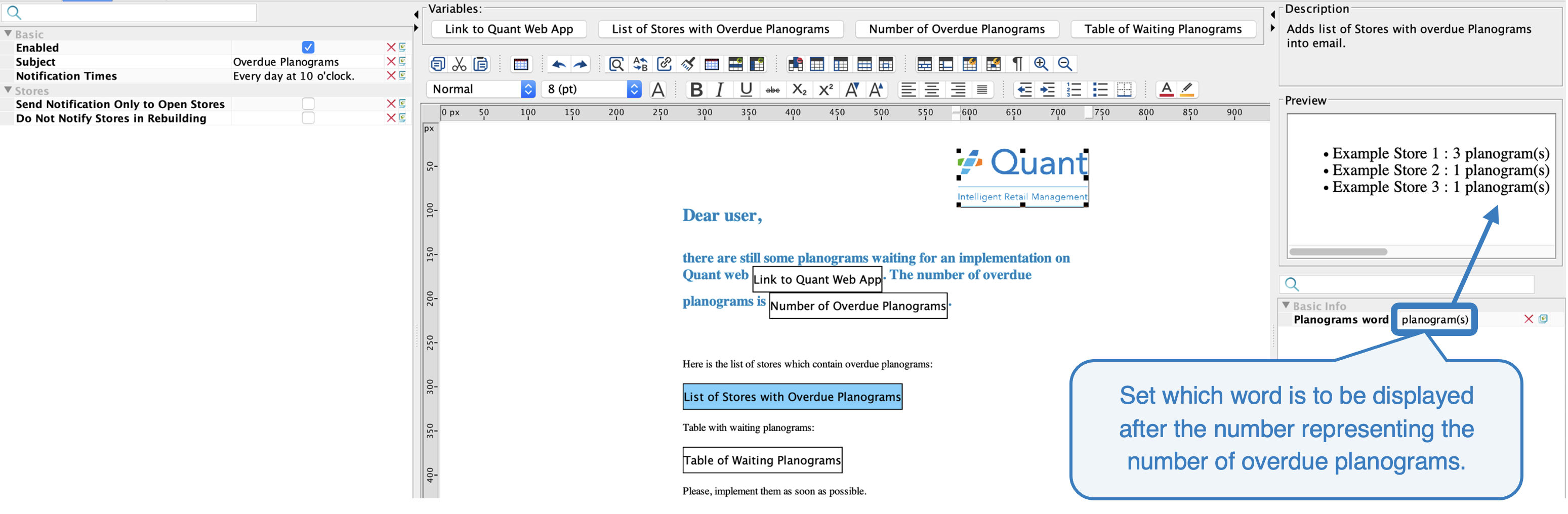Increase font size with A-up icon
The width and height of the screenshot is (1568, 514).
pyautogui.click(x=877, y=90)
